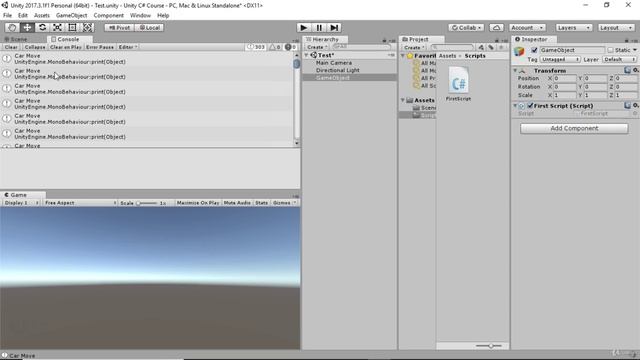The image size is (640, 360).
Task: Click the Project search field
Action: [x=452, y=47]
